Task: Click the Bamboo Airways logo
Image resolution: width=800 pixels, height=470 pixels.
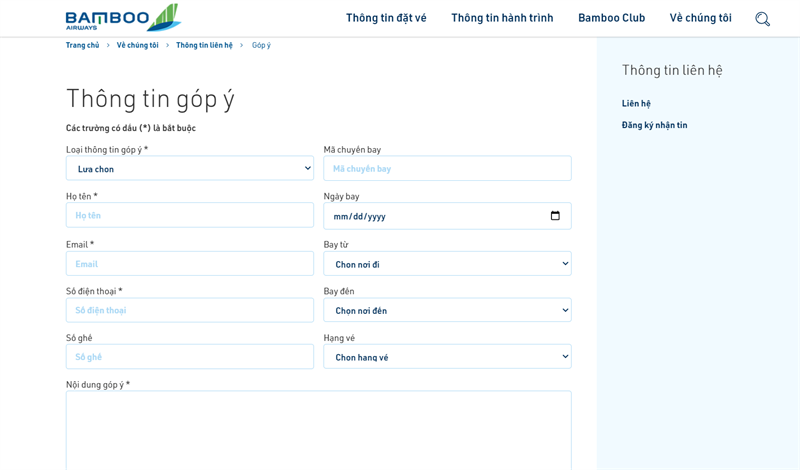Action: pyautogui.click(x=123, y=18)
